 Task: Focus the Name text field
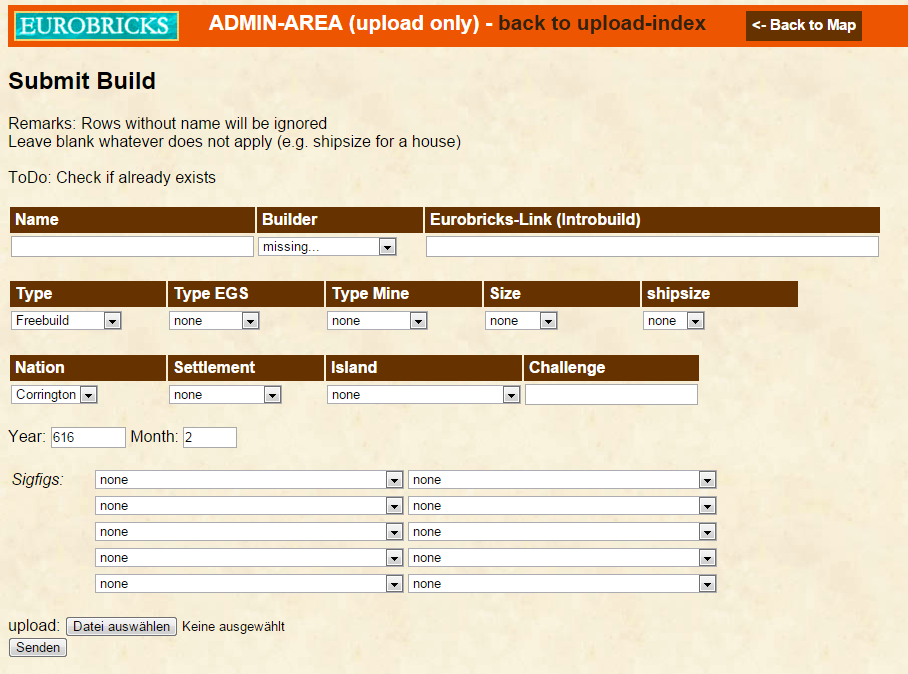[132, 247]
